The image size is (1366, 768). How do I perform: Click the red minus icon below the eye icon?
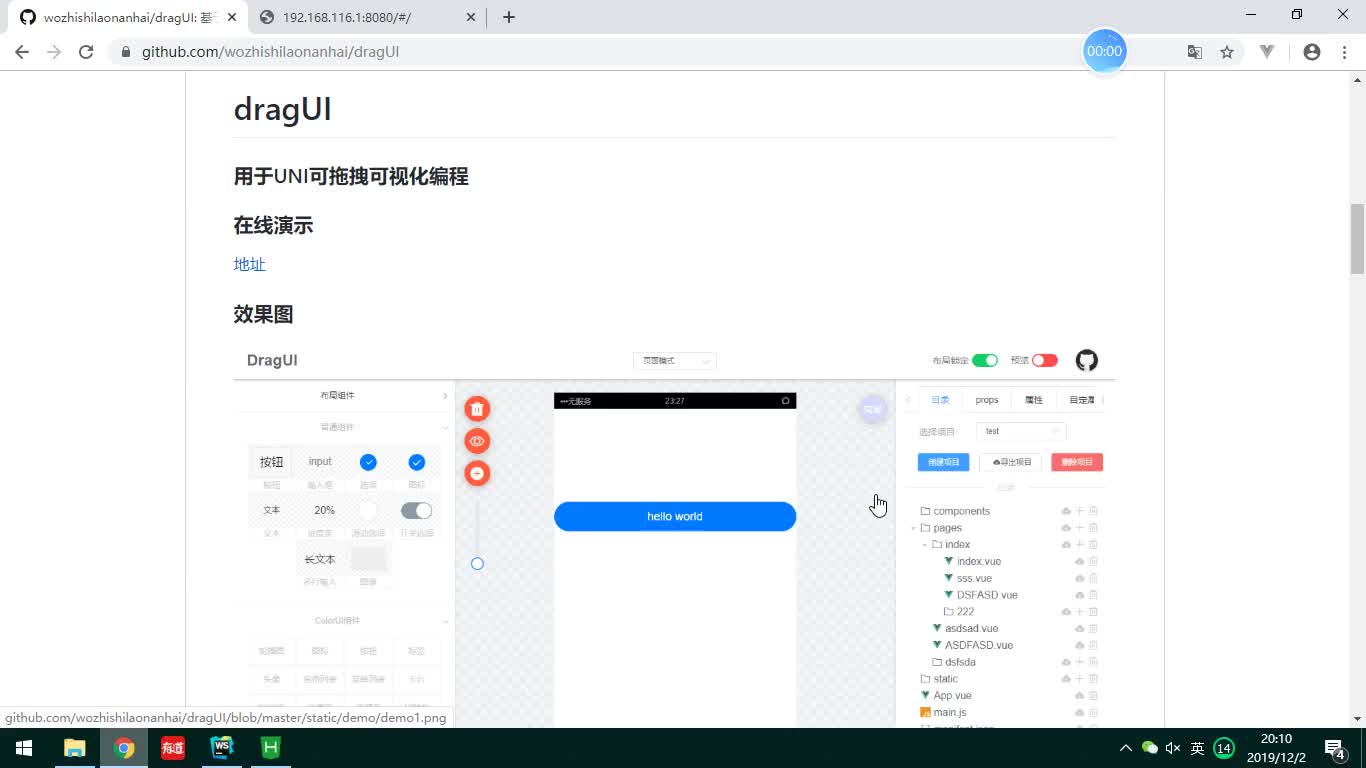coord(477,473)
